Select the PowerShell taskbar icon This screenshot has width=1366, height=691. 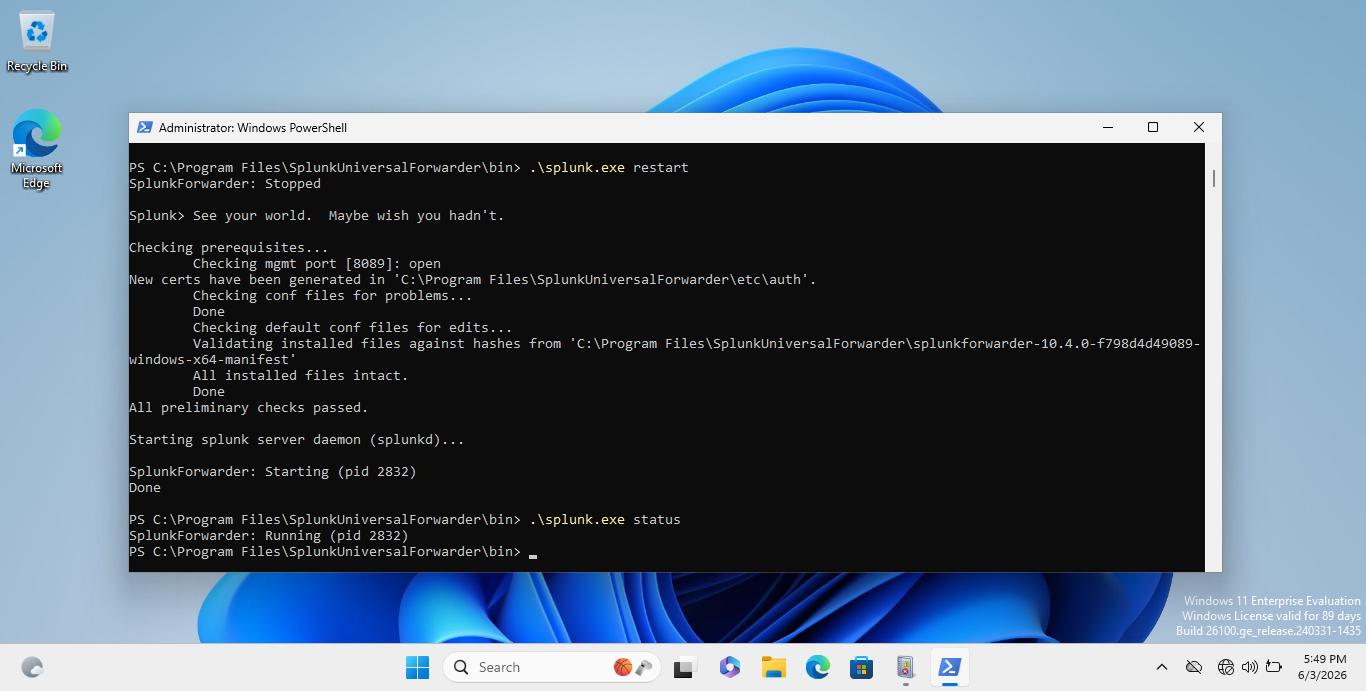point(949,667)
